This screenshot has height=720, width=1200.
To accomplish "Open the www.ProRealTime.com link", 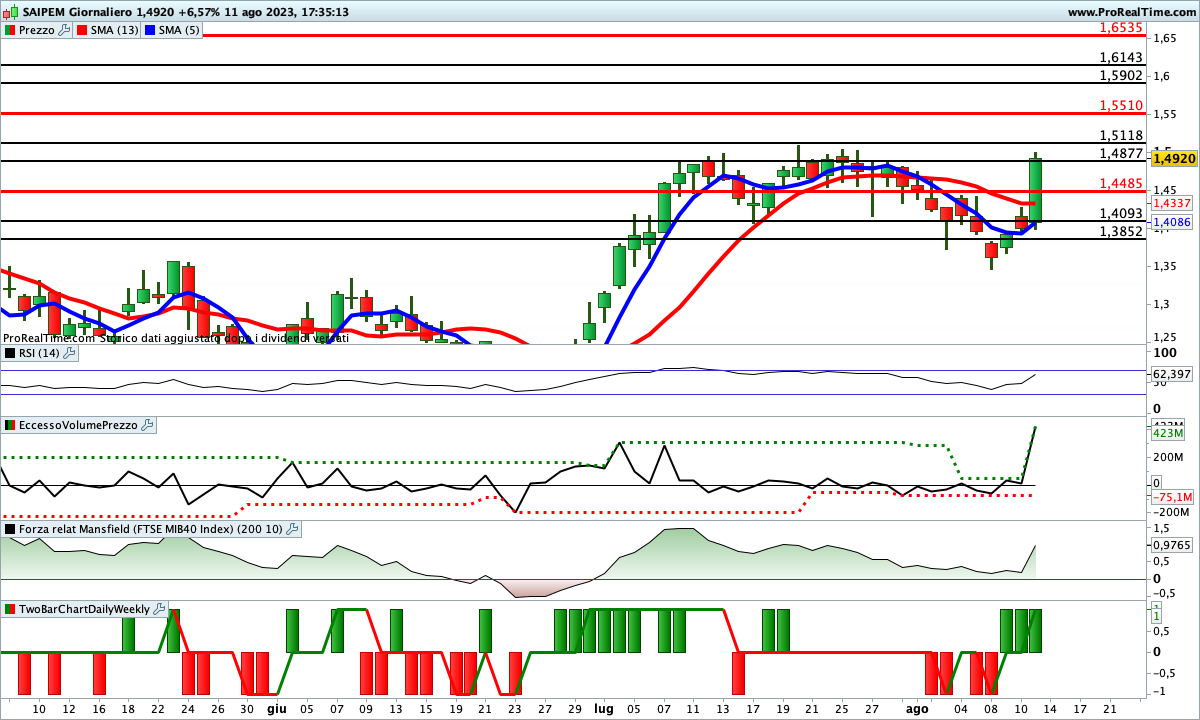I will (1131, 12).
